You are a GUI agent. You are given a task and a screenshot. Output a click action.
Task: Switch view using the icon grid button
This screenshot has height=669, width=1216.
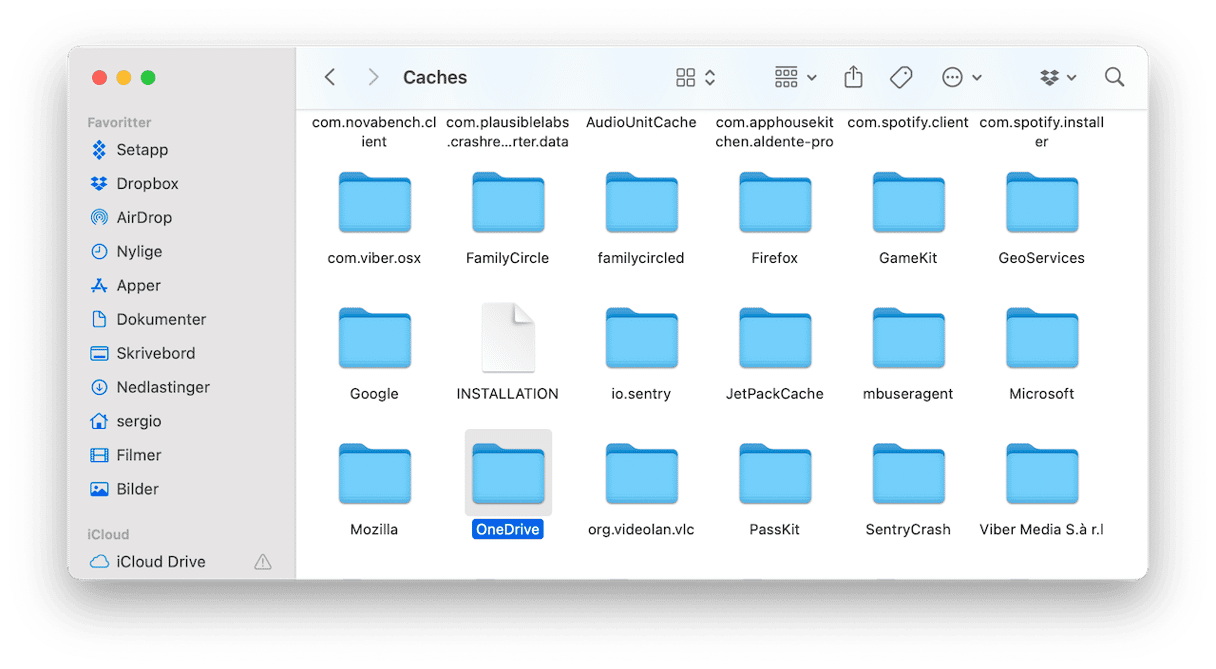pyautogui.click(x=697, y=77)
